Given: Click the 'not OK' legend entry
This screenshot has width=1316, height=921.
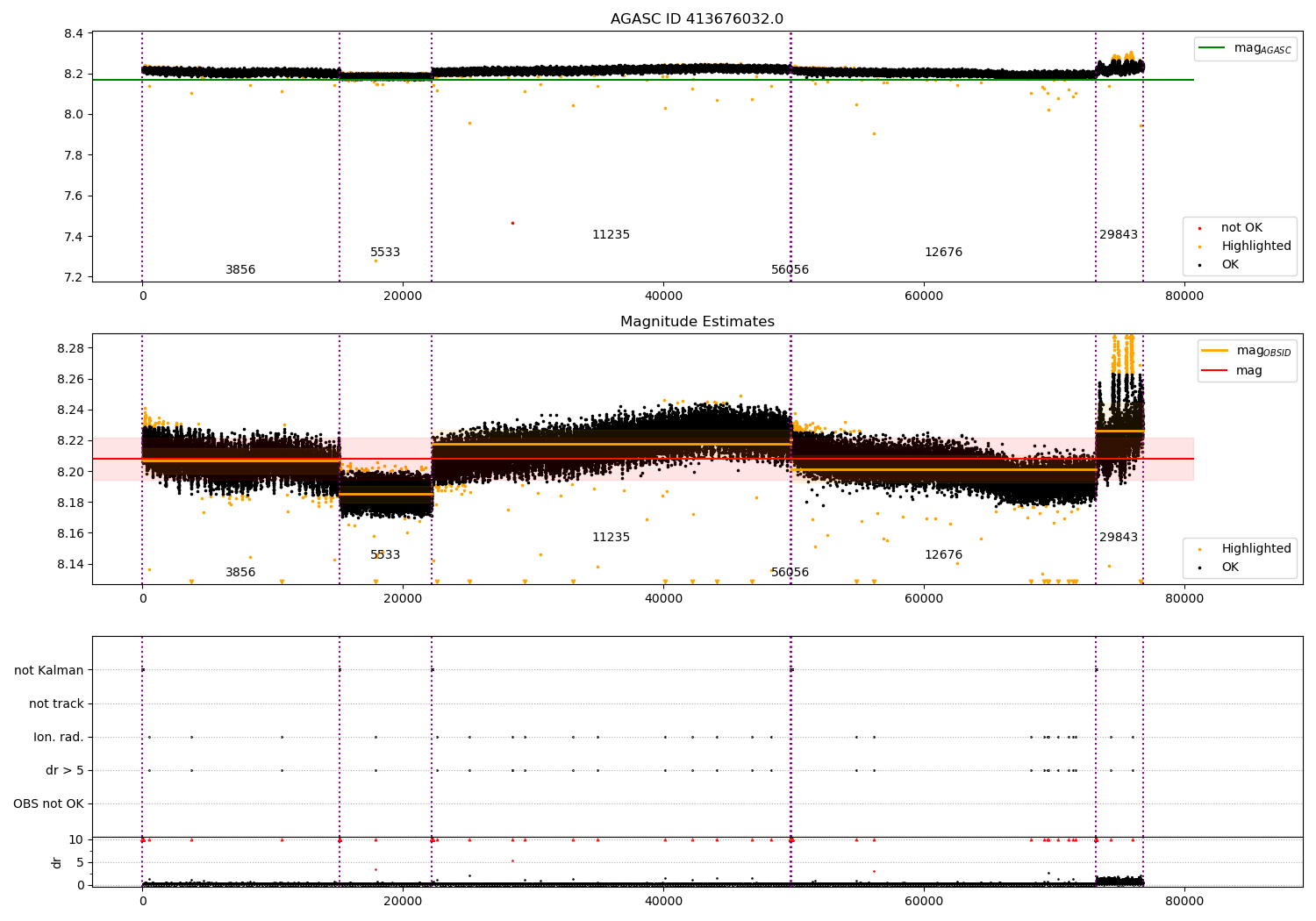Looking at the screenshot, I should 1241,228.
